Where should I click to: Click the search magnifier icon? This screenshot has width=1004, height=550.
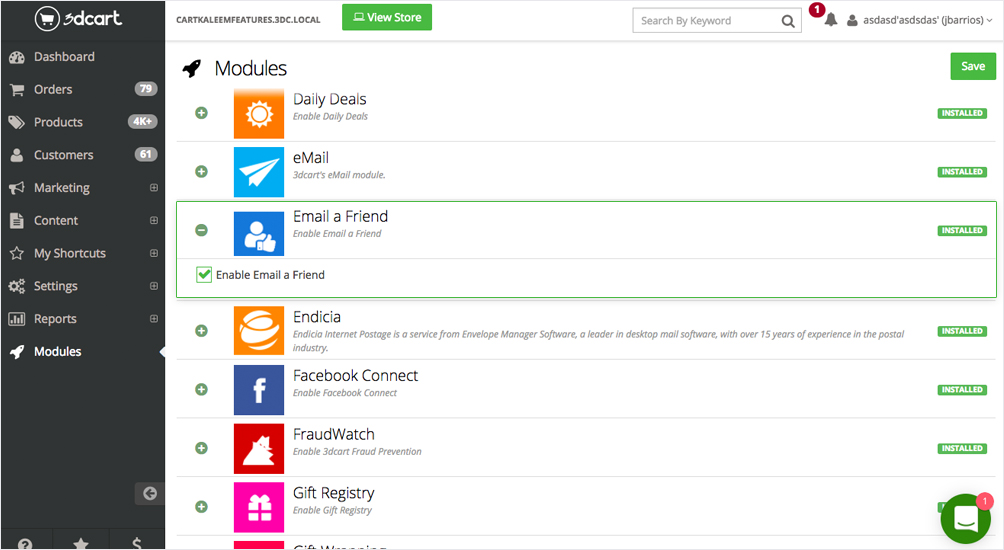[x=788, y=20]
